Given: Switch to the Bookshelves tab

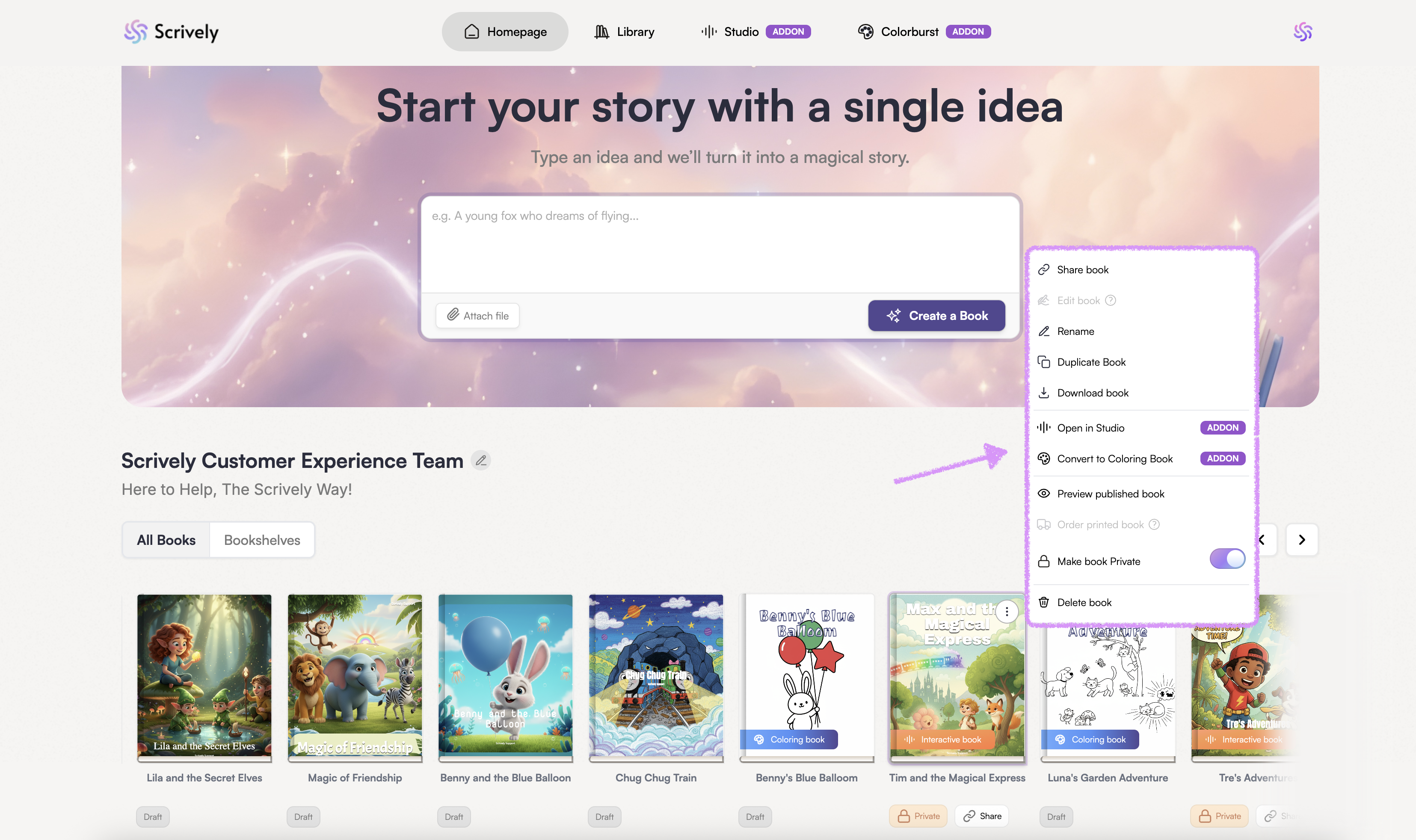Looking at the screenshot, I should click(x=262, y=540).
